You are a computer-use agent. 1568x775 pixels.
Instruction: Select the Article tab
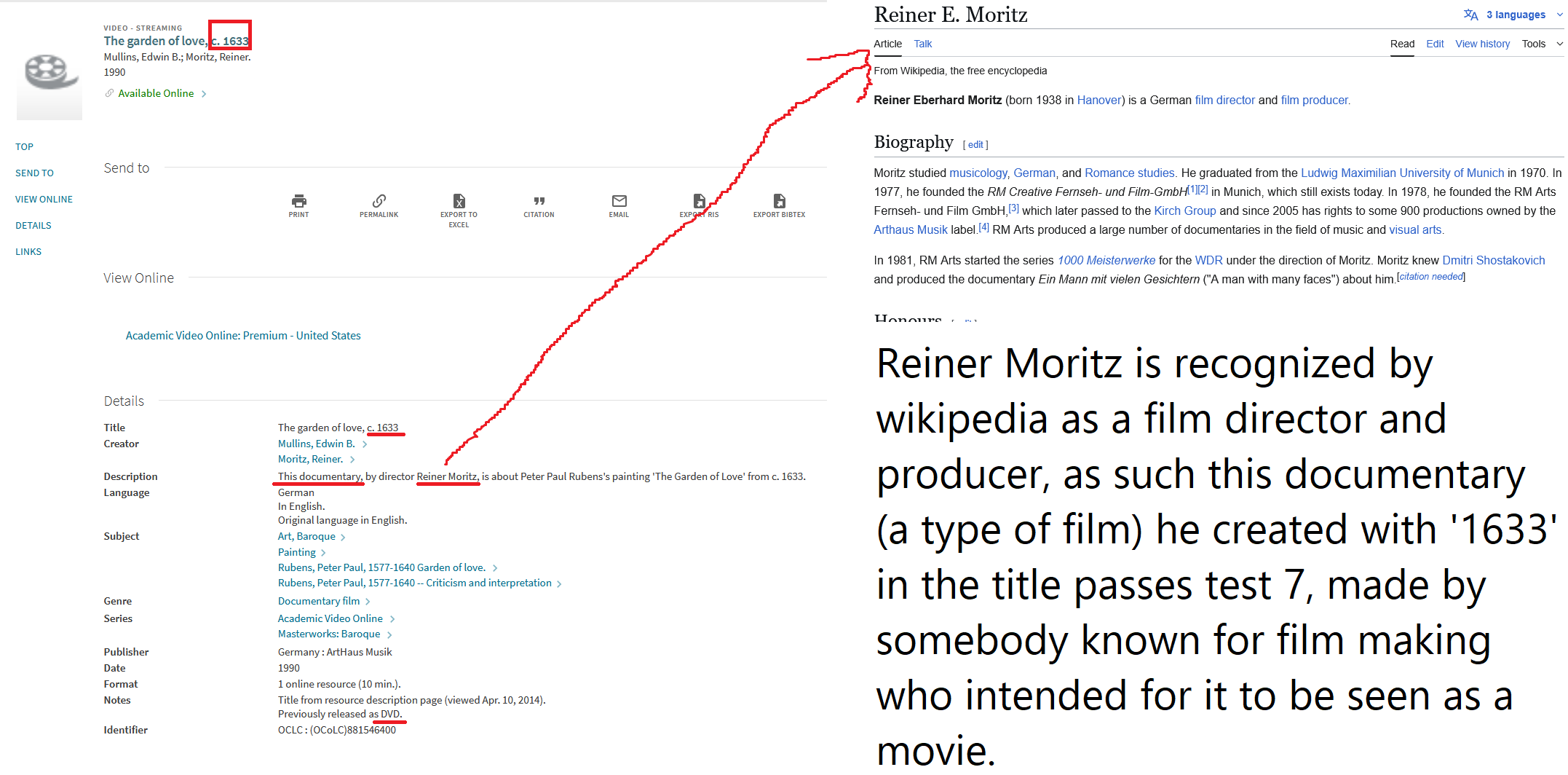pos(887,44)
